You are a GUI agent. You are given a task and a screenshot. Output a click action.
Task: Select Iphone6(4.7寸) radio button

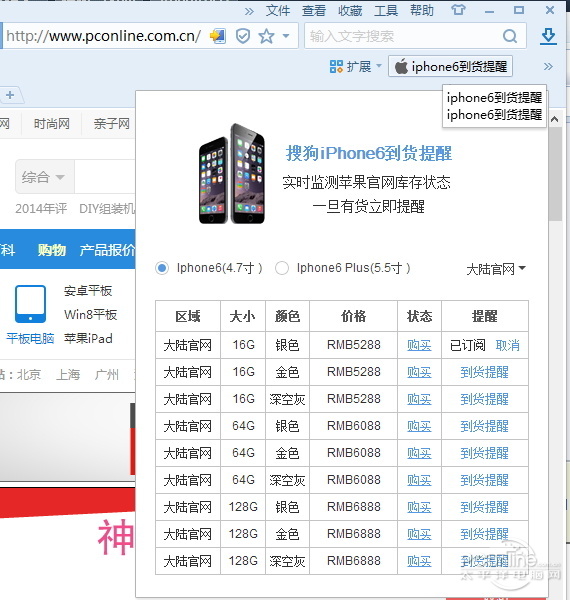click(162, 268)
